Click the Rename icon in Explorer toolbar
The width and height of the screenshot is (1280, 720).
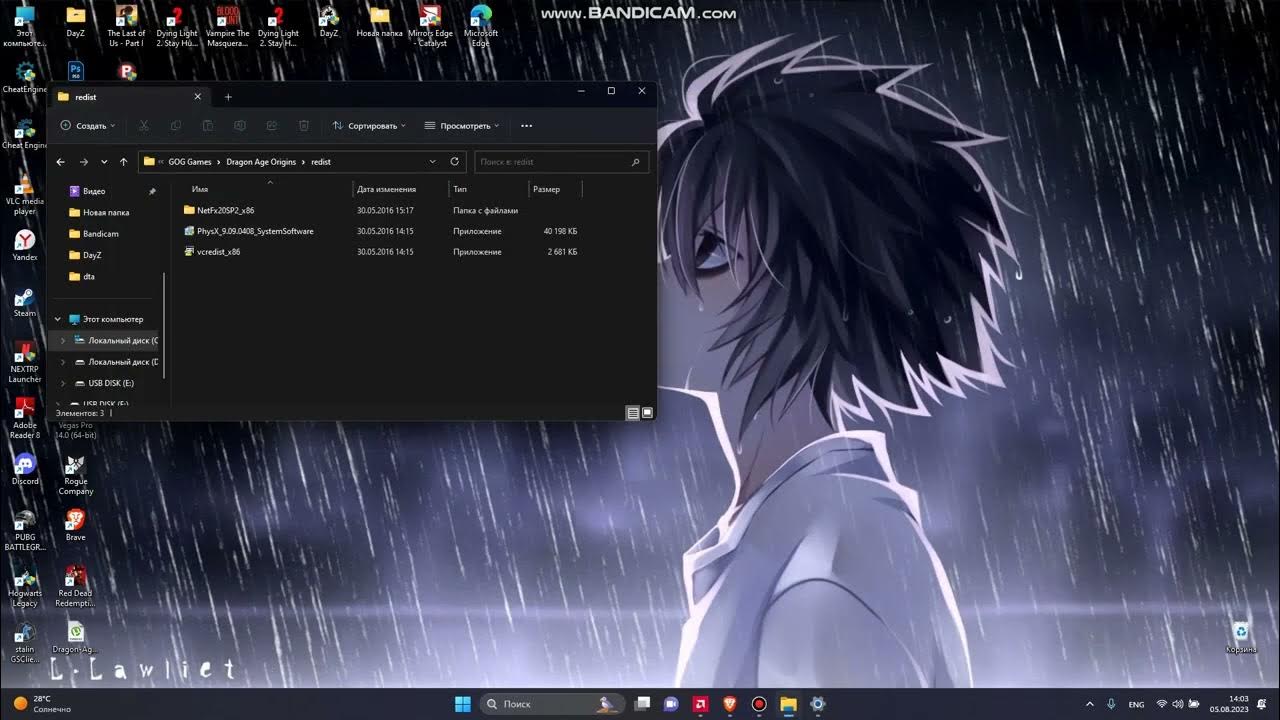coord(240,126)
